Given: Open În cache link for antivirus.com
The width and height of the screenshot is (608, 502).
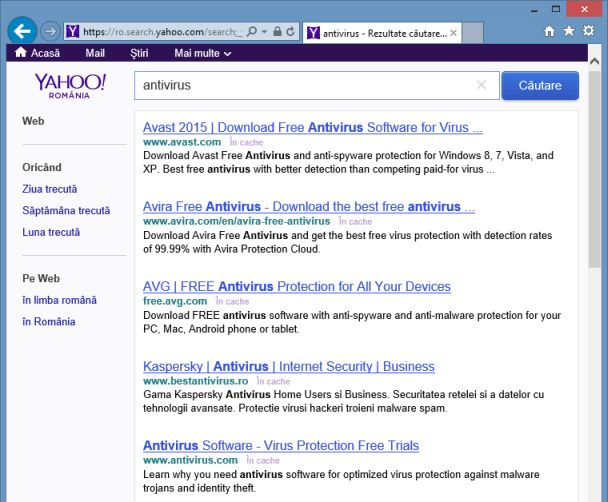Looking at the screenshot, I should point(263,460).
